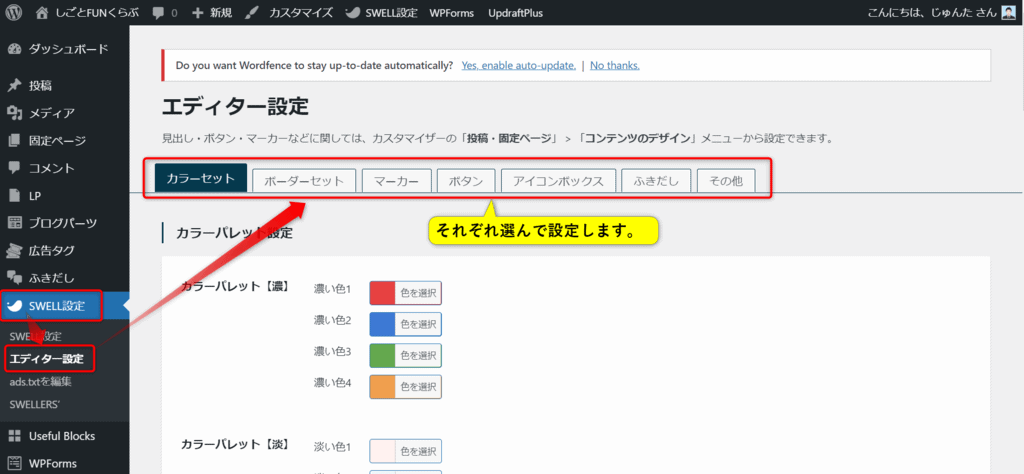Switch to the ボーダーセット tab

(304, 181)
